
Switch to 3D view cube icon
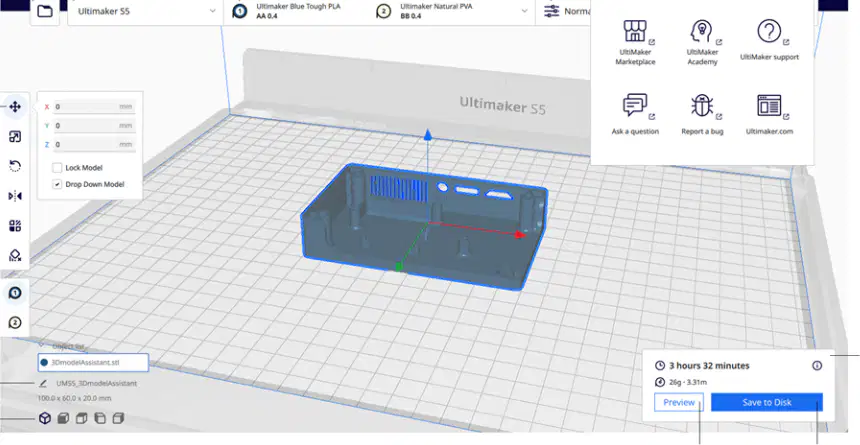(x=45, y=418)
